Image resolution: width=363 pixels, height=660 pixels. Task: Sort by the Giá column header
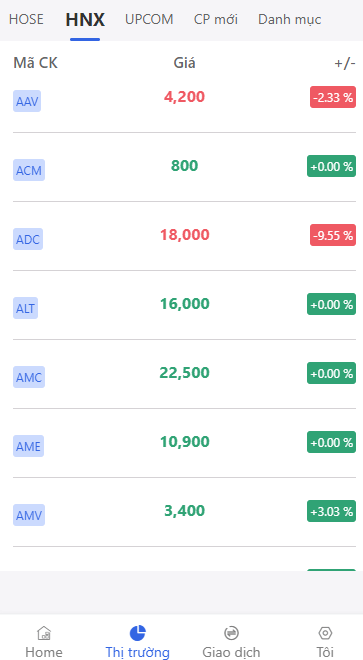(184, 63)
